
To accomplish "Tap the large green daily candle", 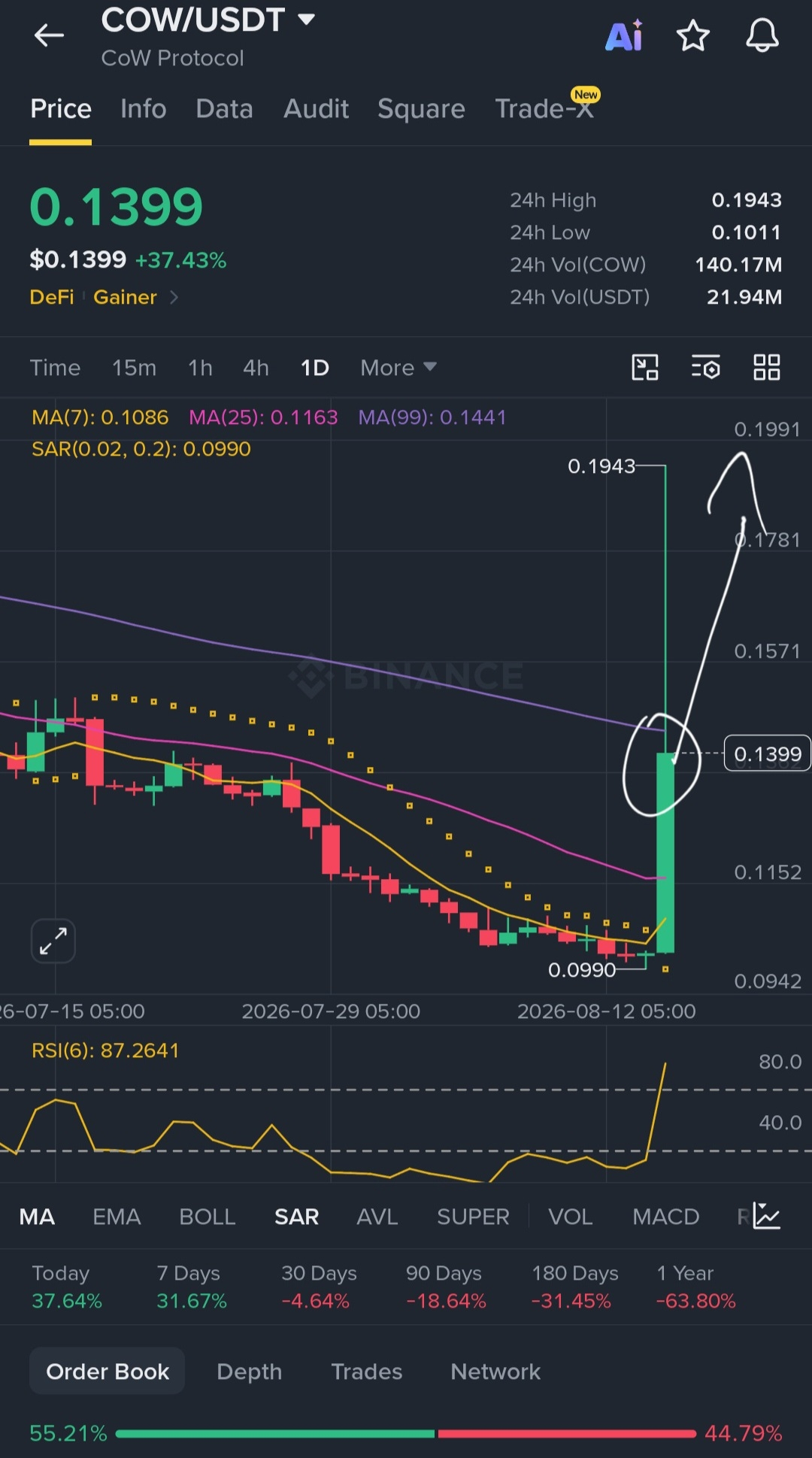I will [665, 853].
